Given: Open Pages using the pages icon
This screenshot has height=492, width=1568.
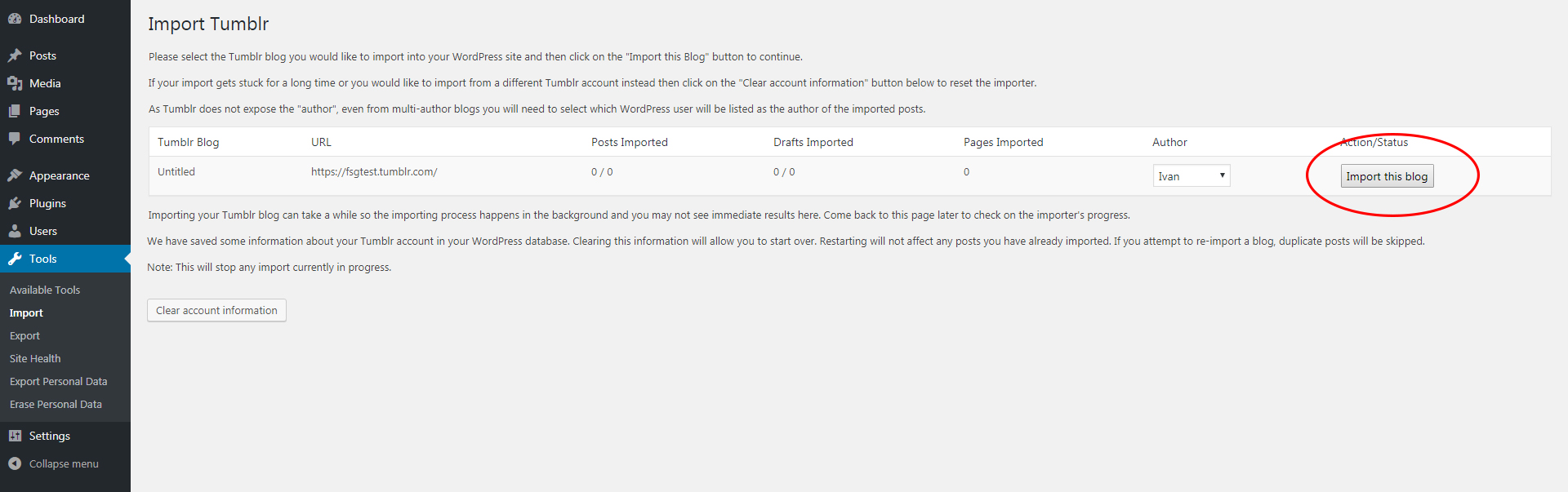Looking at the screenshot, I should pos(16,110).
